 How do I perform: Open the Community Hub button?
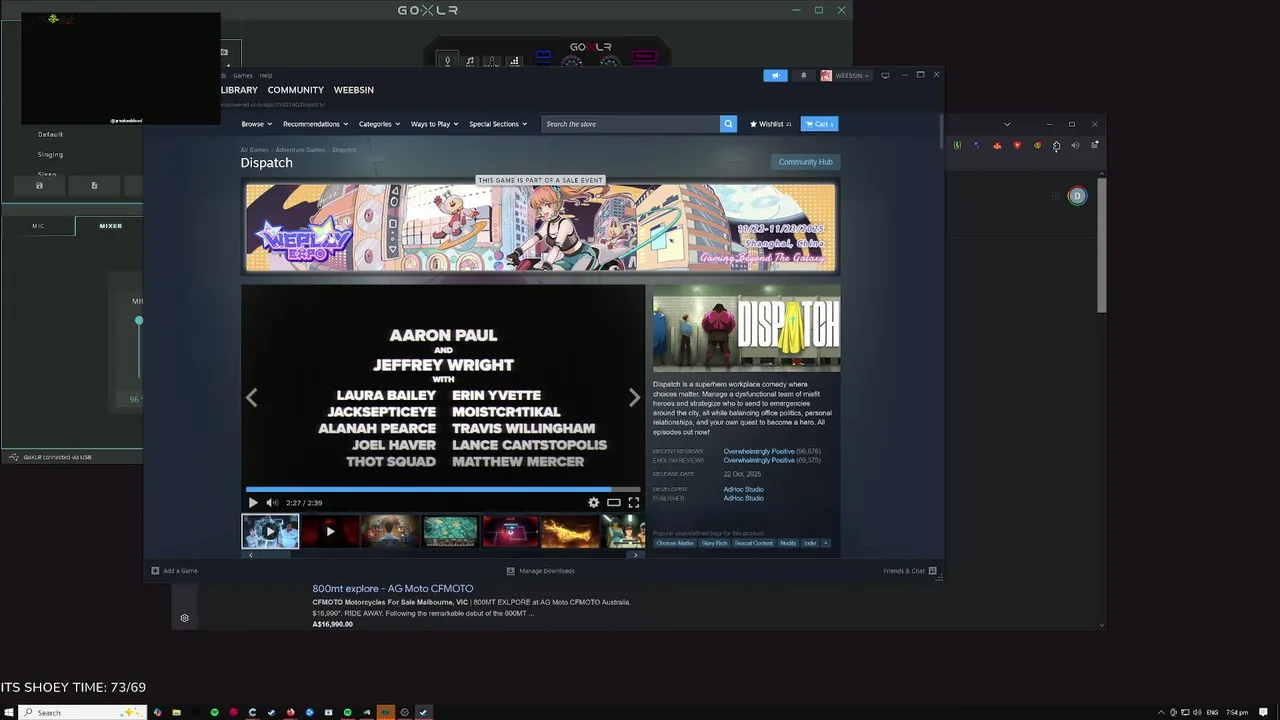point(805,162)
